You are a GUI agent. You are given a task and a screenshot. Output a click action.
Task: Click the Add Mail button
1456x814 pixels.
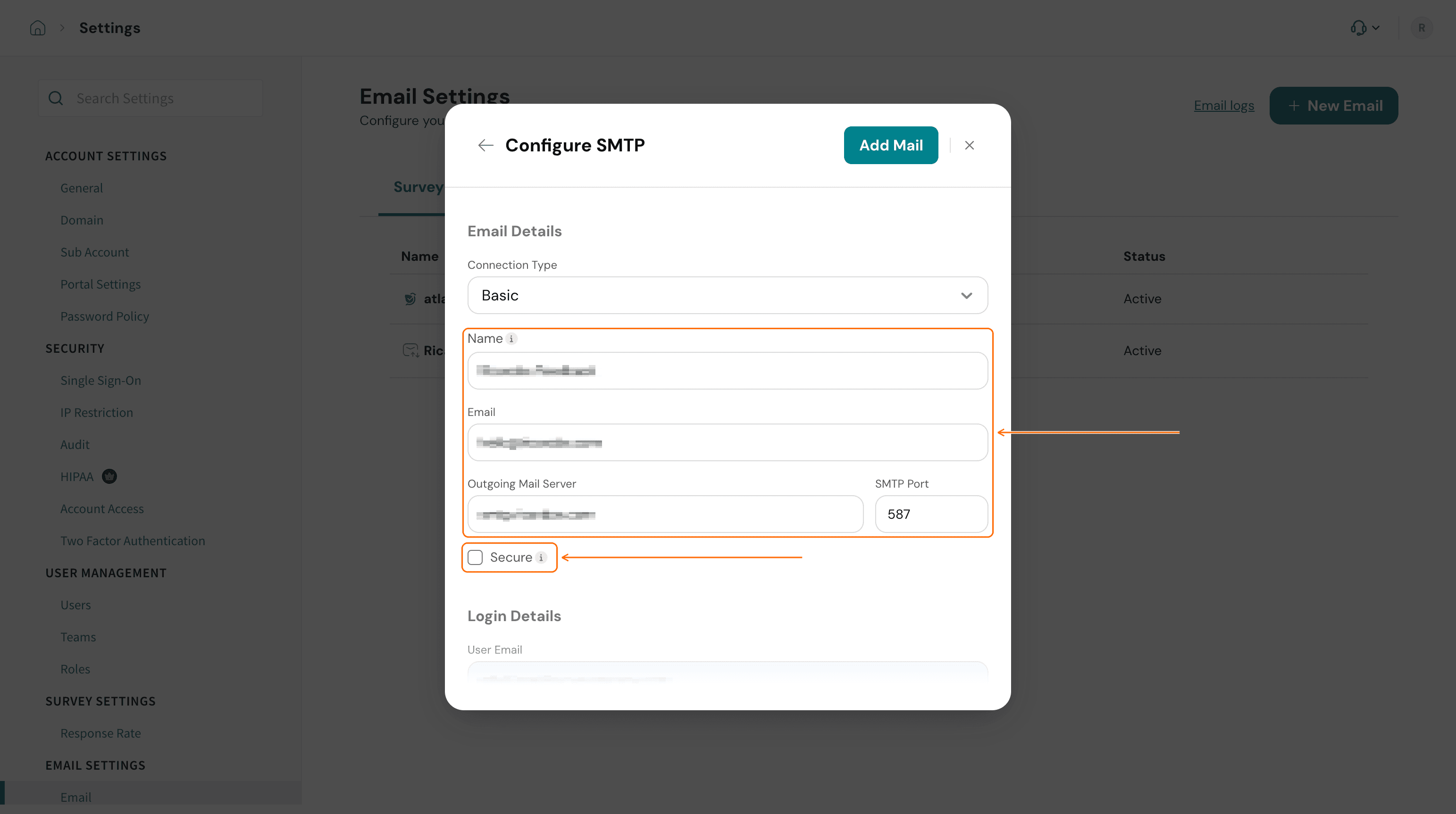pos(891,145)
